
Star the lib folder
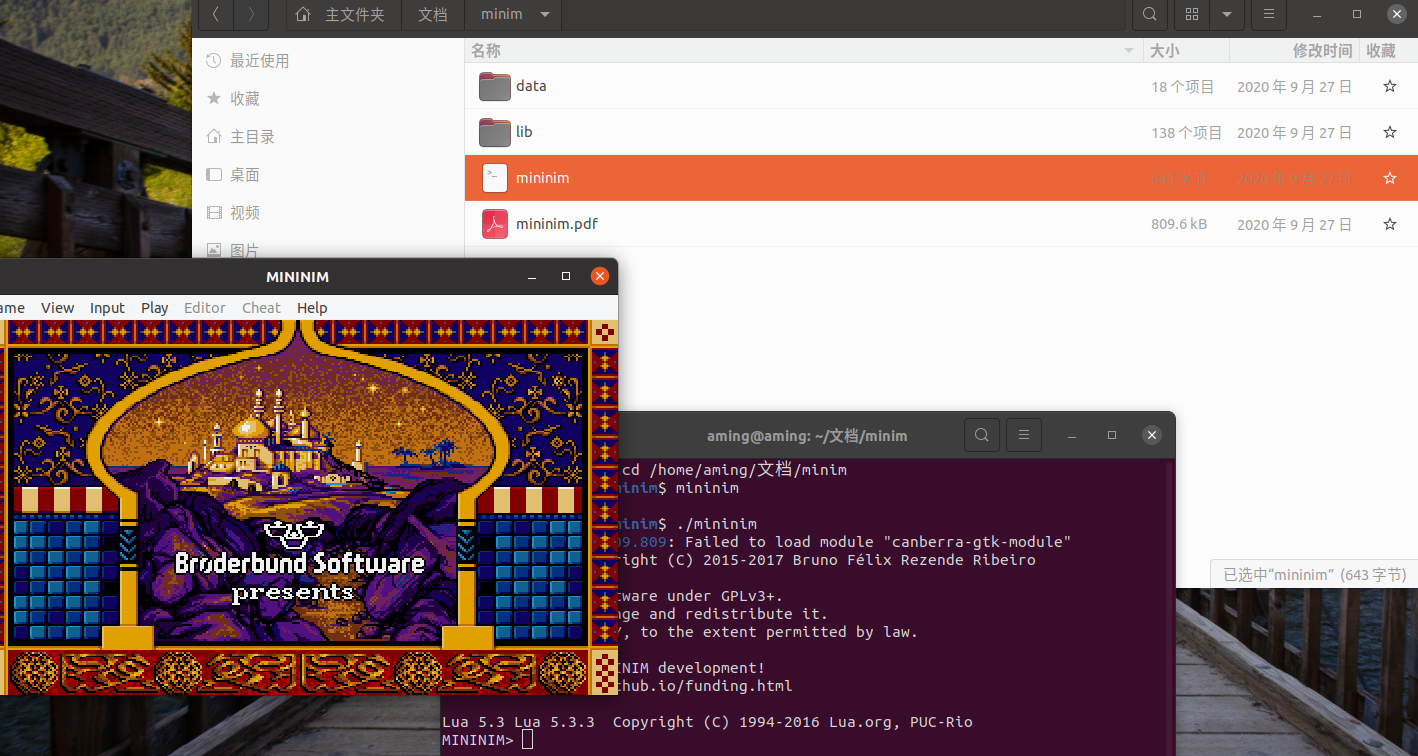coord(1389,132)
